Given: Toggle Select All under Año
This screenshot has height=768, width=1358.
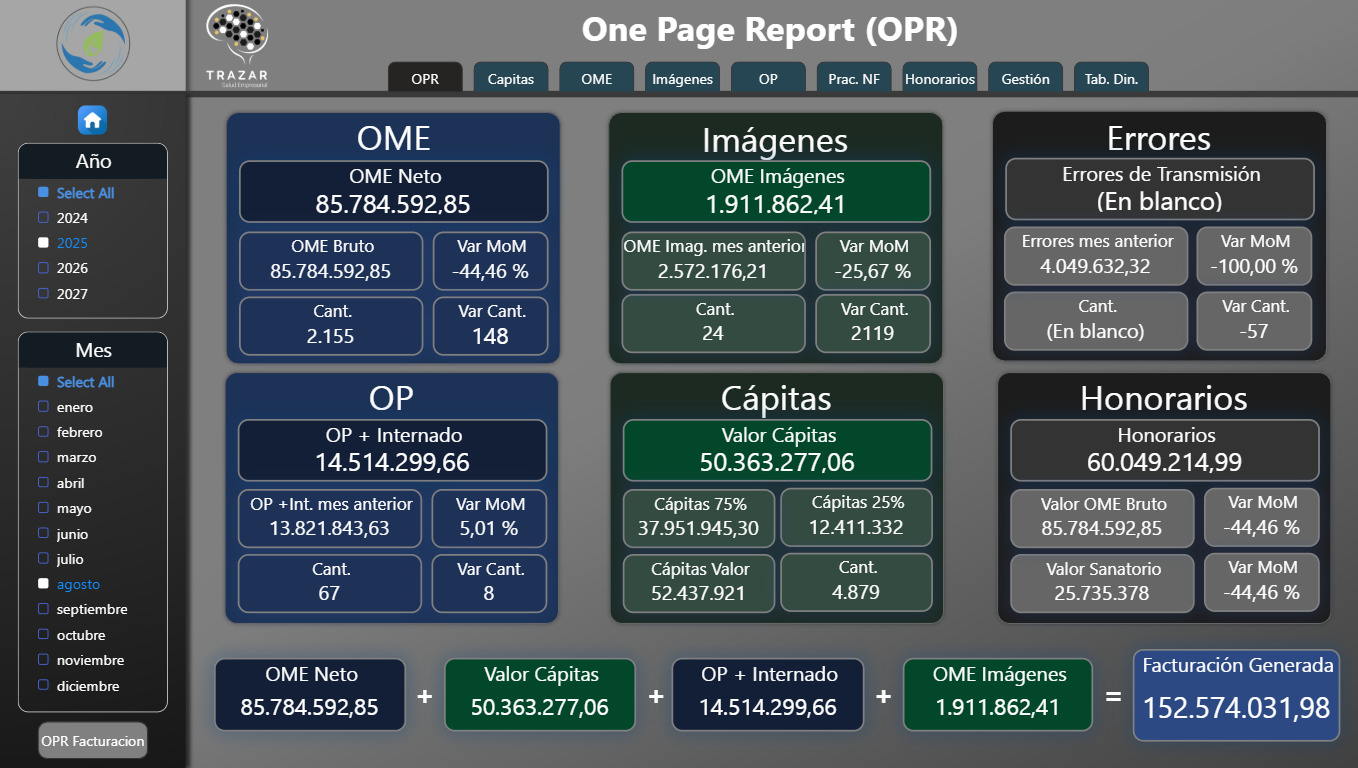Looking at the screenshot, I should pyautogui.click(x=43, y=193).
